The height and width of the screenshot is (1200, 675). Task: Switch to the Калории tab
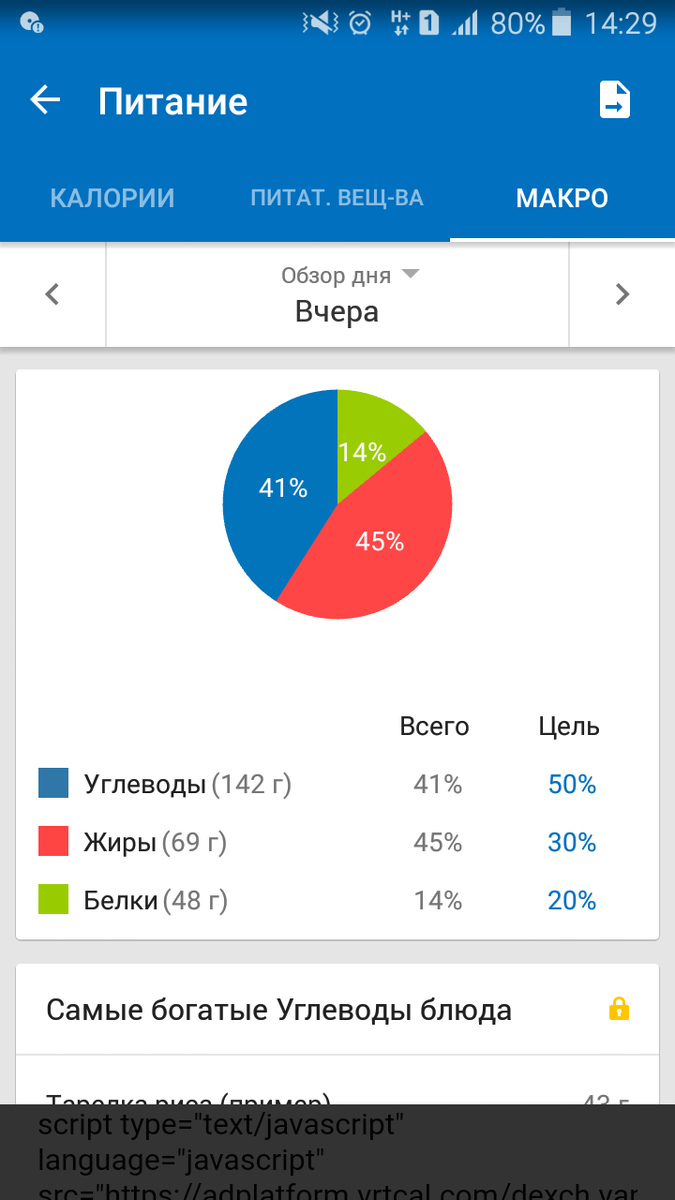(x=112, y=198)
